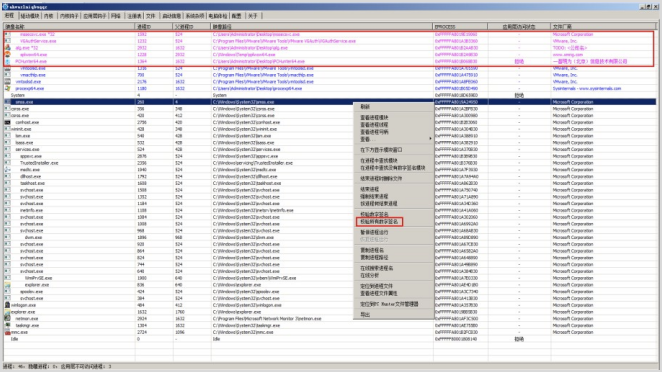Click the application icon in title bar
662x372 pixels.
tap(5, 7)
